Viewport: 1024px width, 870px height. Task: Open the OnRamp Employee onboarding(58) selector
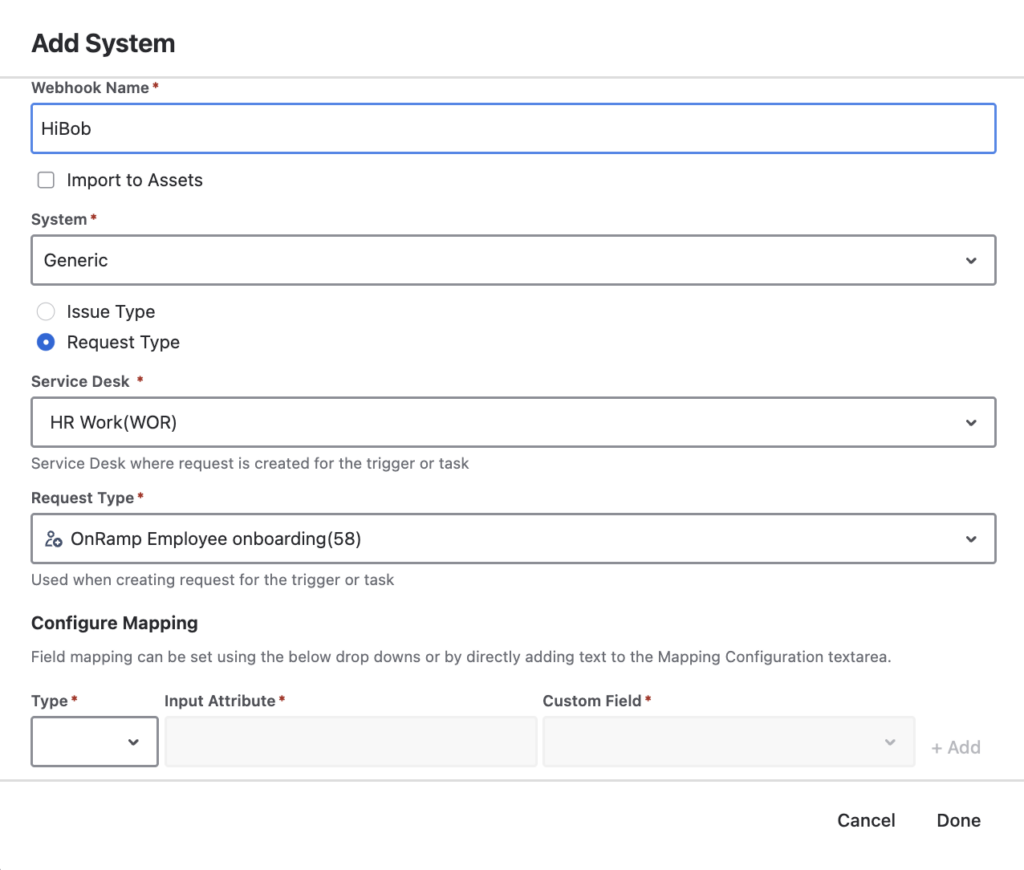coord(500,539)
